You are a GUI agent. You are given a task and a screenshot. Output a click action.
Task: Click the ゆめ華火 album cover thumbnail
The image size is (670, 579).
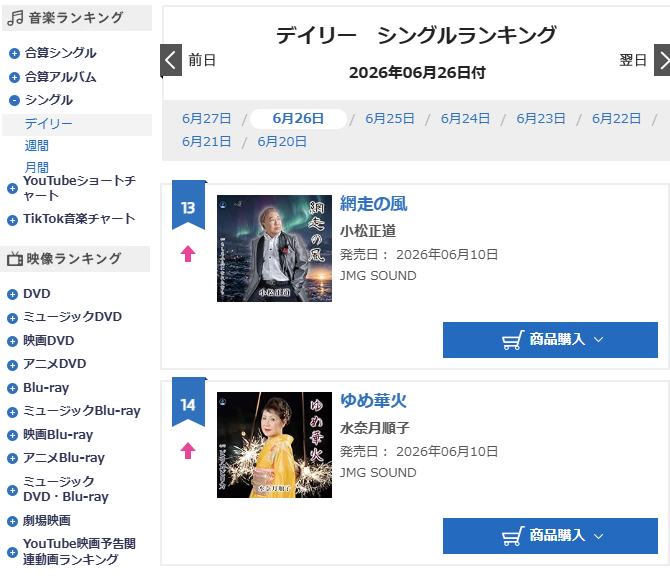pyautogui.click(x=274, y=445)
